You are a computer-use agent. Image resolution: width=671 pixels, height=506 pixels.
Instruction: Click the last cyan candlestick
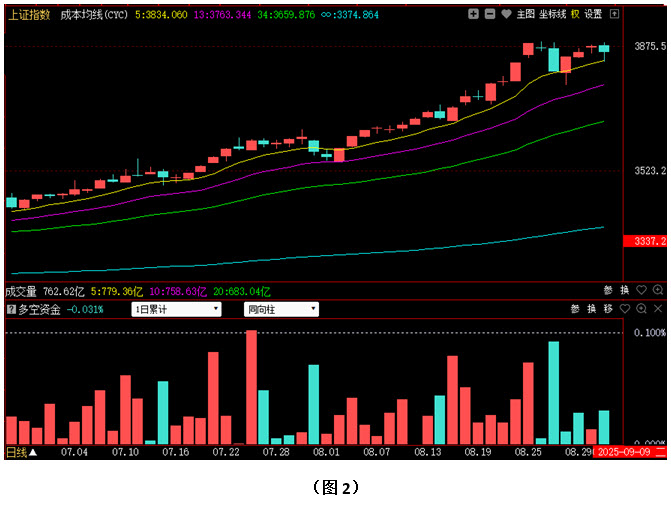click(x=604, y=52)
